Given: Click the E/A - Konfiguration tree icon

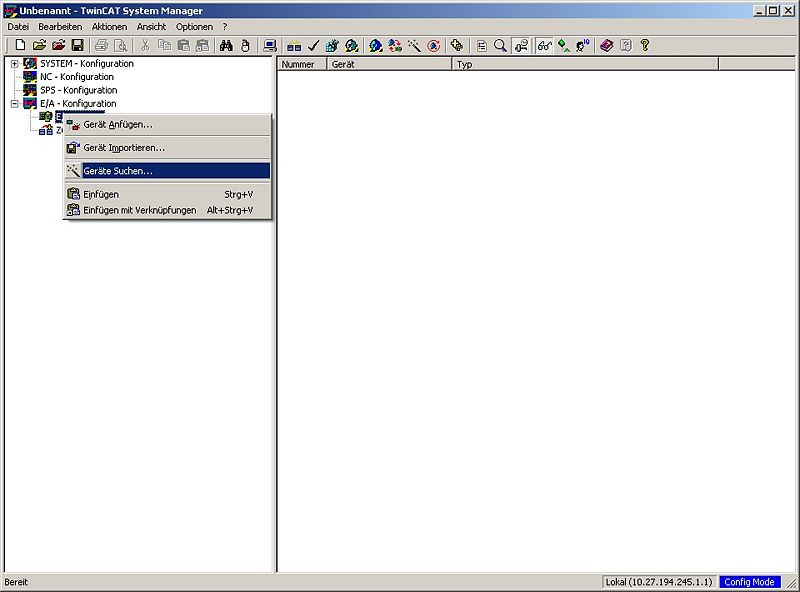Looking at the screenshot, I should (x=30, y=104).
